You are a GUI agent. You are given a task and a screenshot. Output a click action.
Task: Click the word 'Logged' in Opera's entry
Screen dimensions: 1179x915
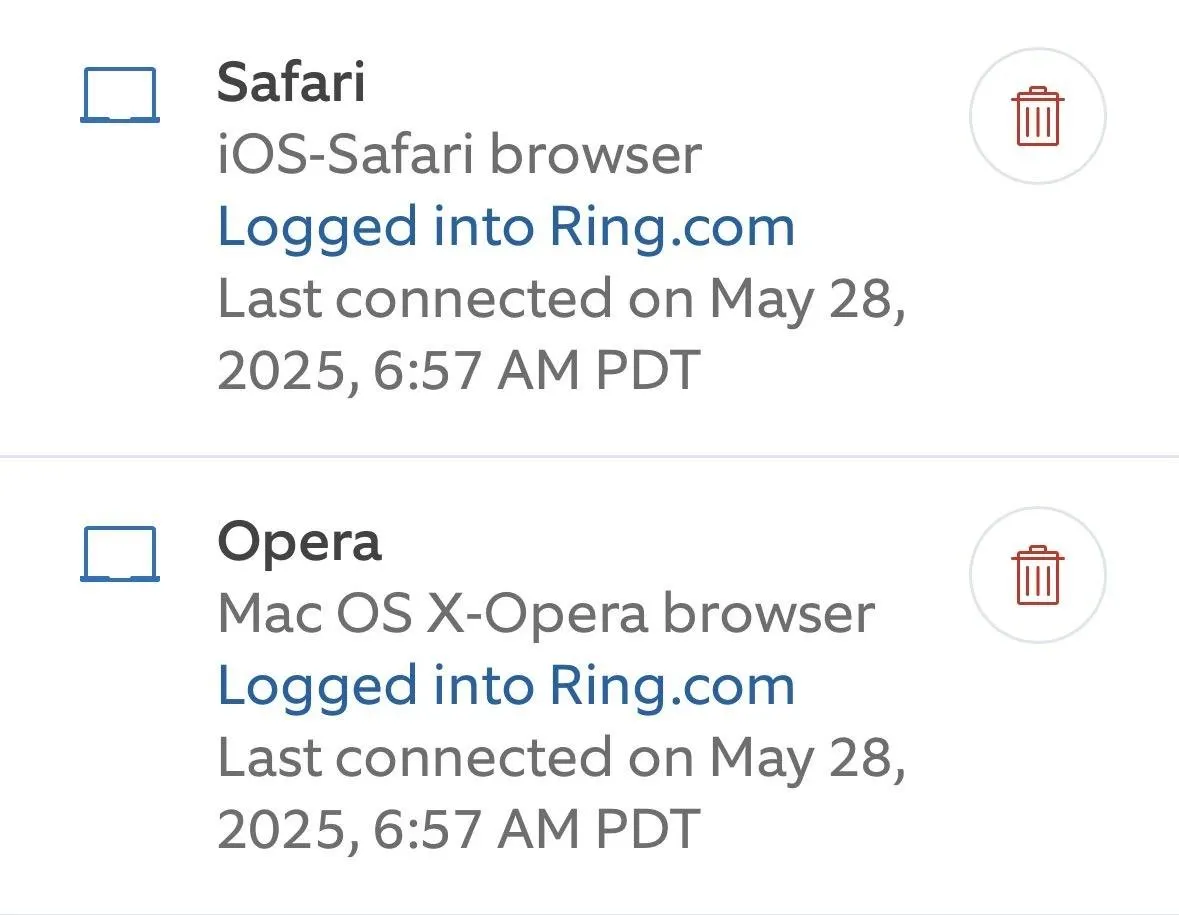[x=317, y=685]
